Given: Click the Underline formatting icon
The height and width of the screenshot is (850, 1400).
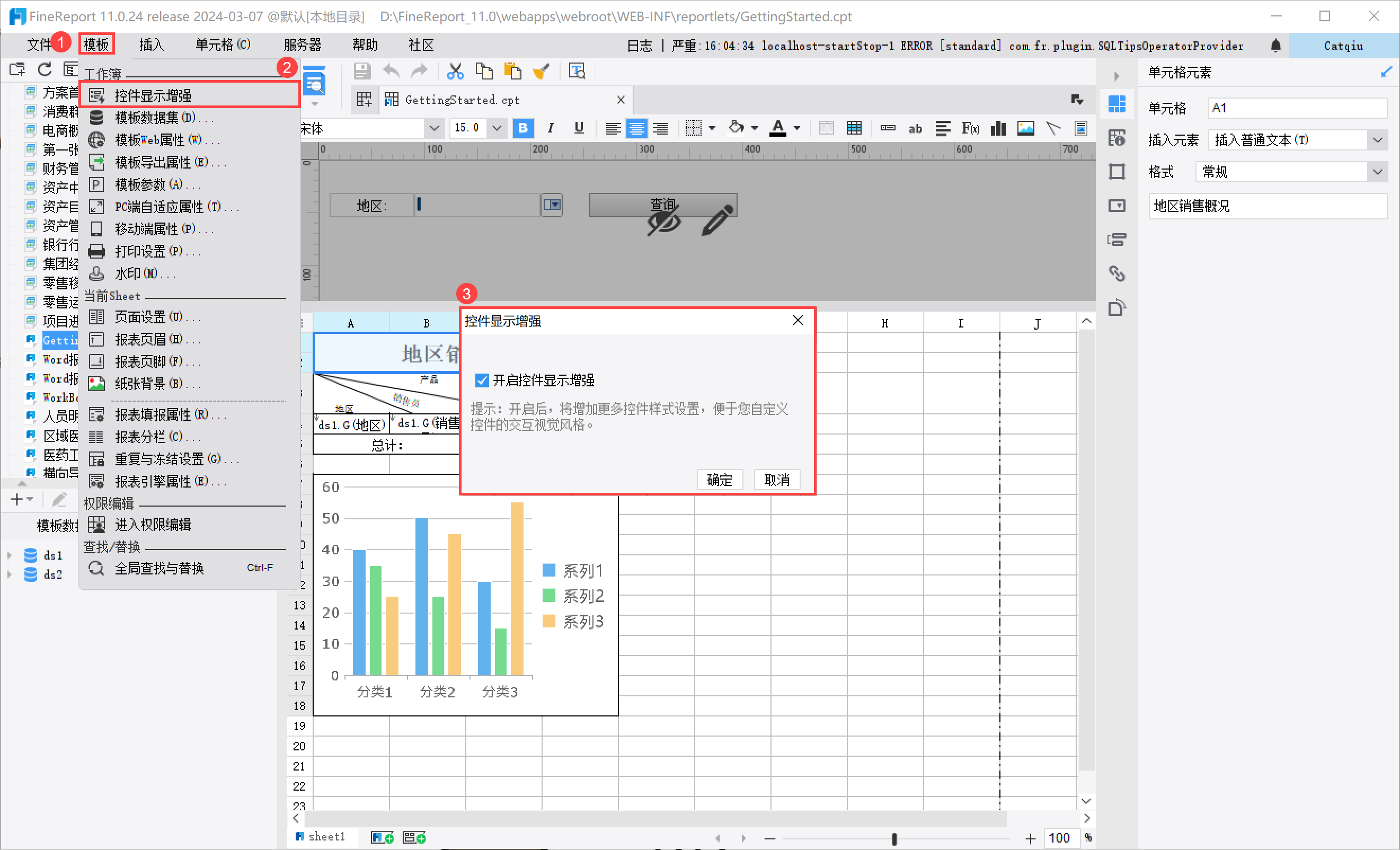Looking at the screenshot, I should 579,128.
